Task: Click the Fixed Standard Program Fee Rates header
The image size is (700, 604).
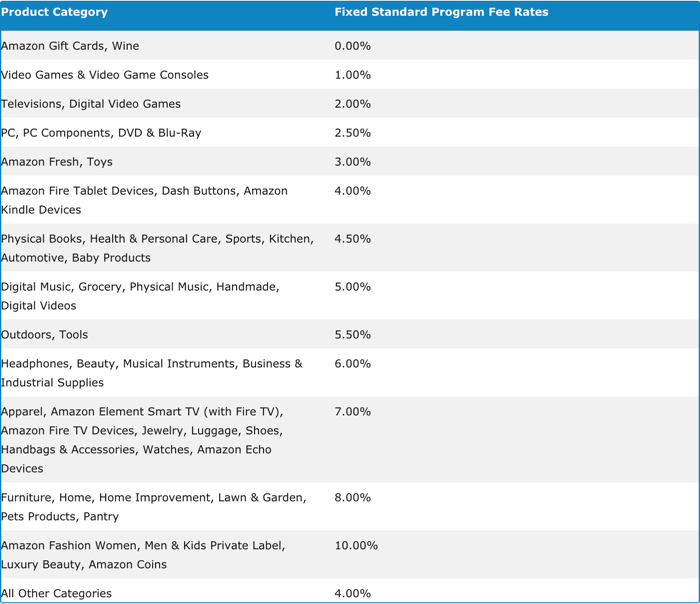Action: (441, 13)
